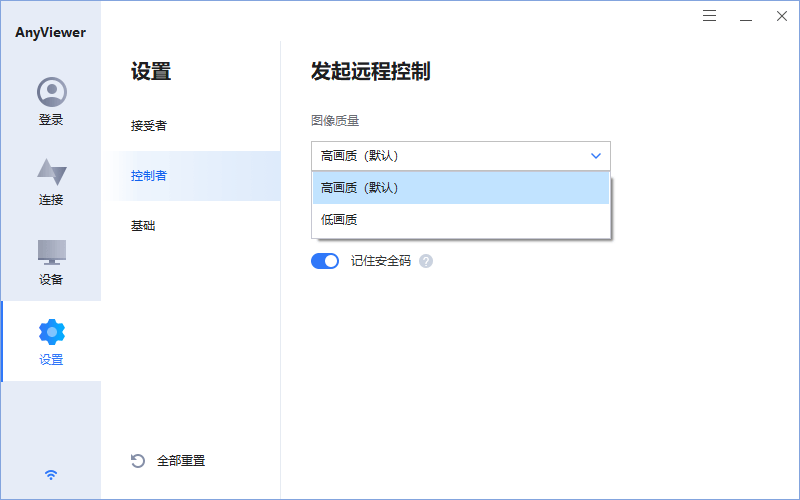Select the 控制者 settings tab
Viewport: 800px width, 500px height.
click(149, 176)
